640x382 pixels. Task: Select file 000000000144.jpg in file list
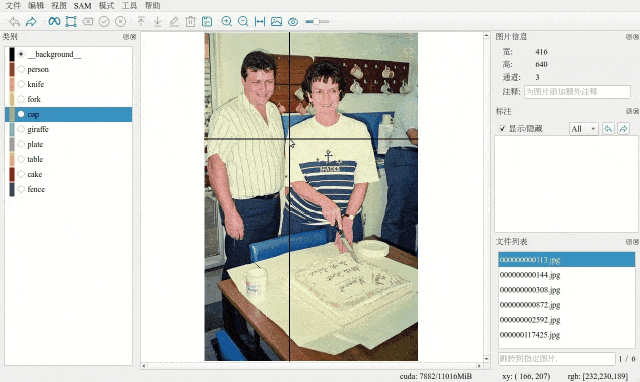[567, 275]
